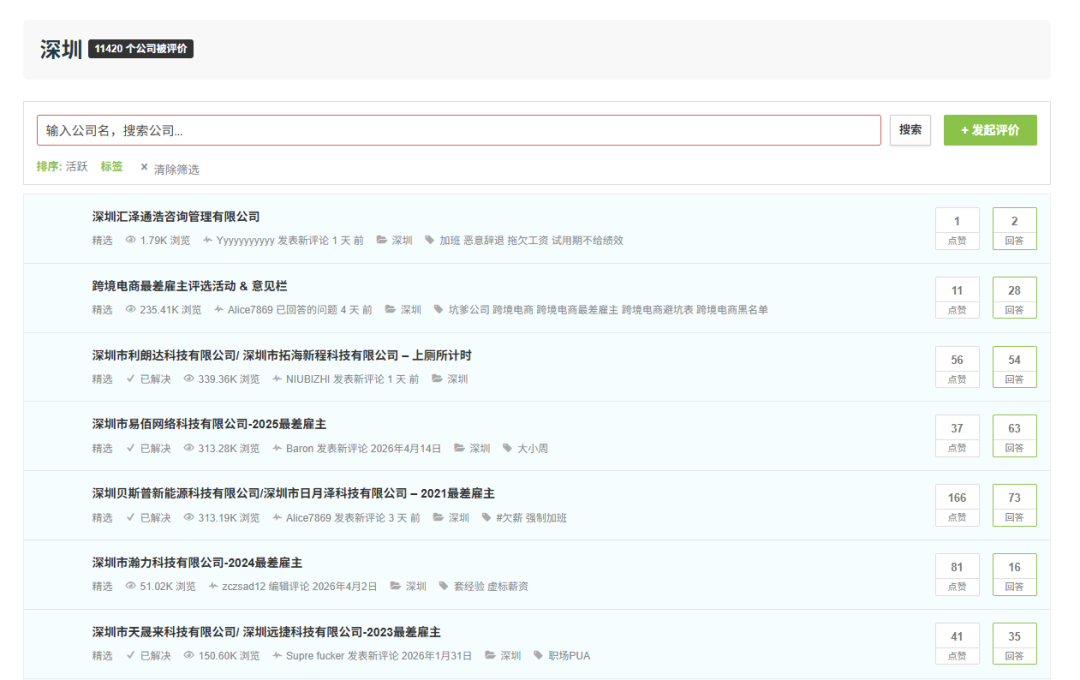Click the 搜索 button
The height and width of the screenshot is (680, 1080).
[910, 130]
